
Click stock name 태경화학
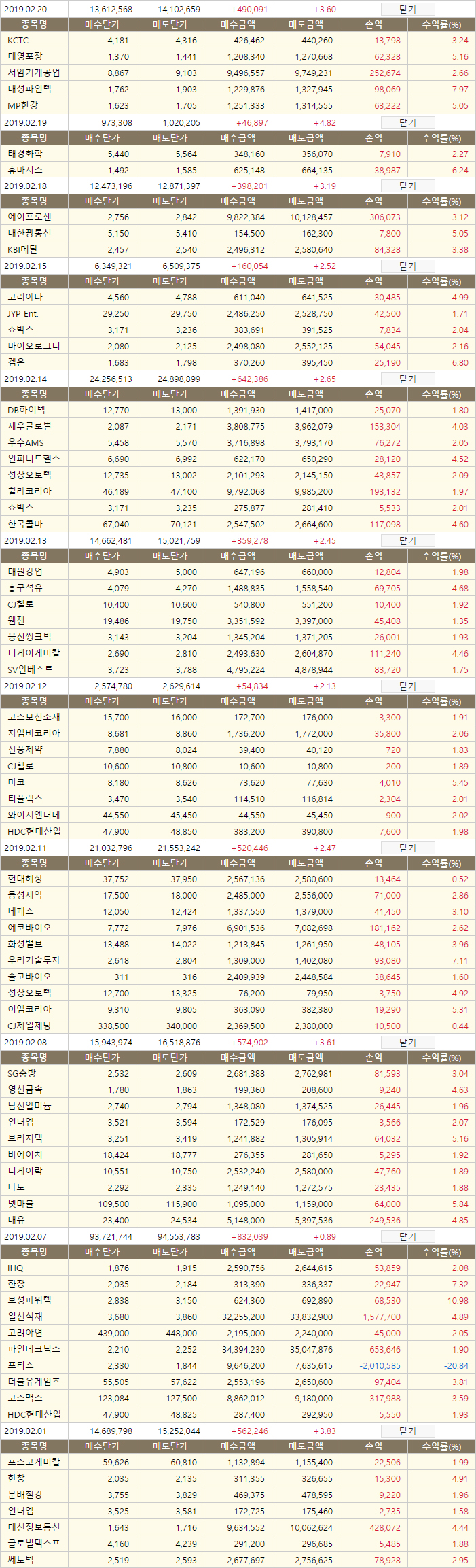25,154
